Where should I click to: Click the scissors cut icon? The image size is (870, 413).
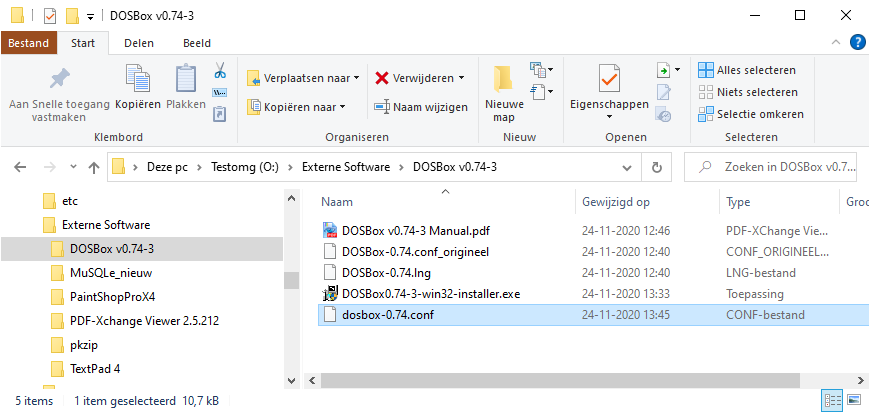coord(220,70)
